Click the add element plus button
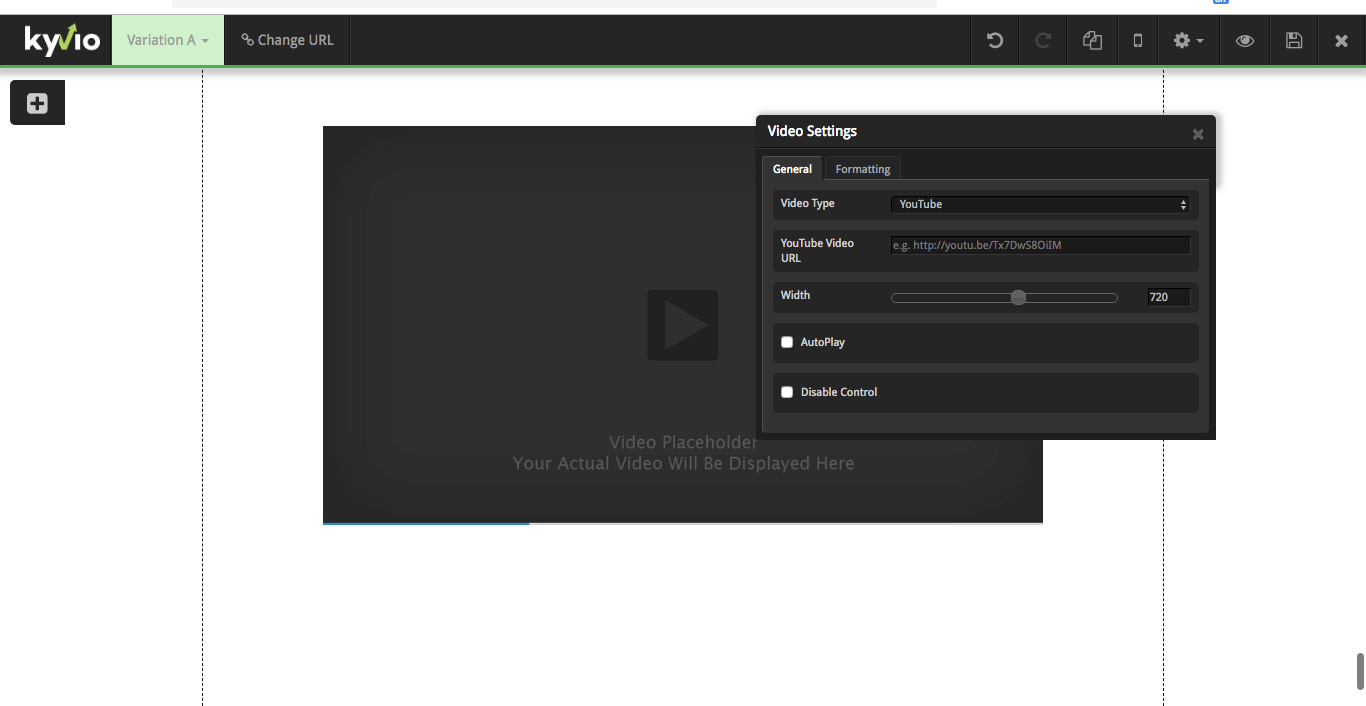The image size is (1366, 706). coord(37,103)
